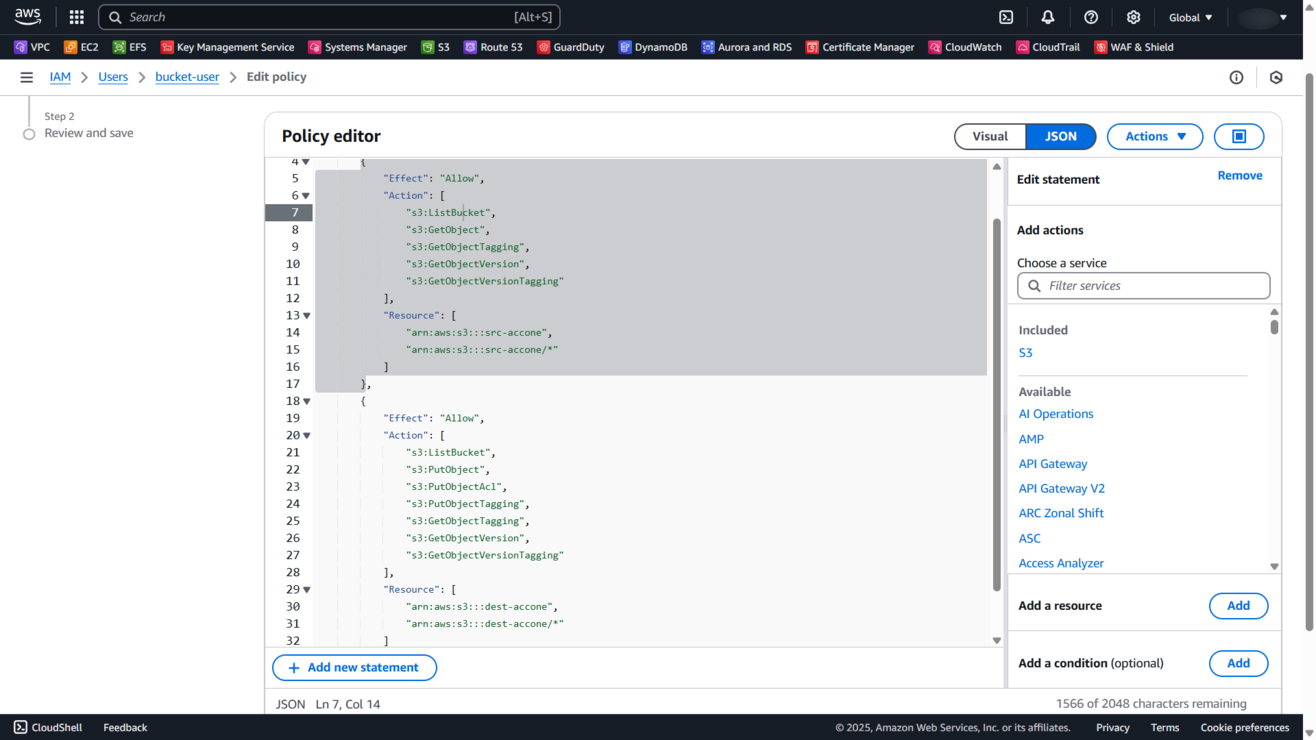
Task: Open Privacy footer link
Action: 1112,727
